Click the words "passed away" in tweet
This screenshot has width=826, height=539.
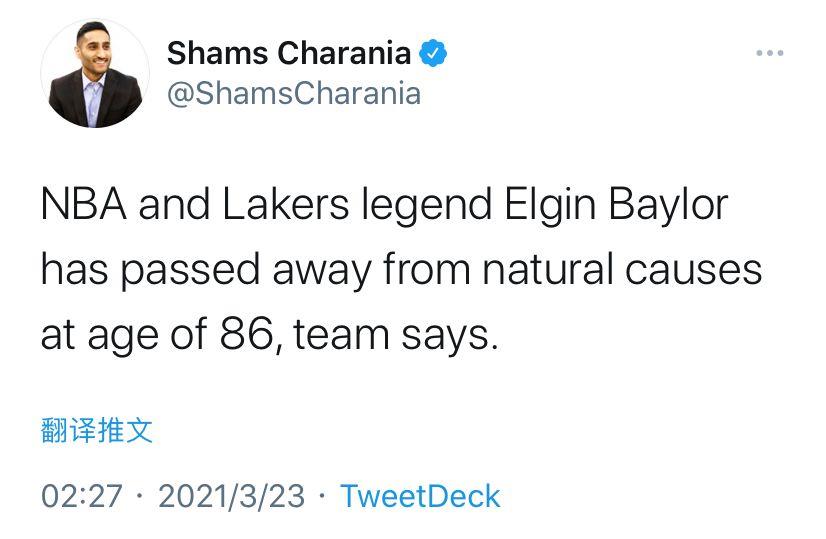click(x=245, y=271)
